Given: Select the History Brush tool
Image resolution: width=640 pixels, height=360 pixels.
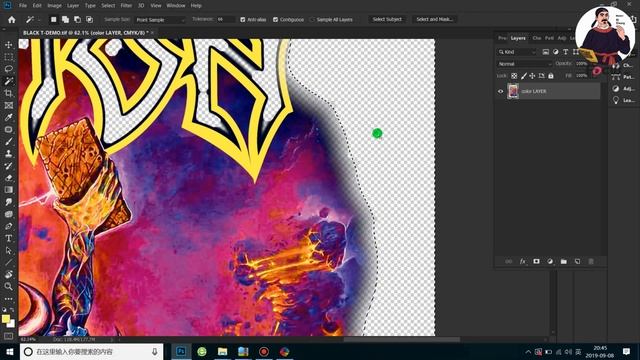Looking at the screenshot, I should tap(9, 166).
